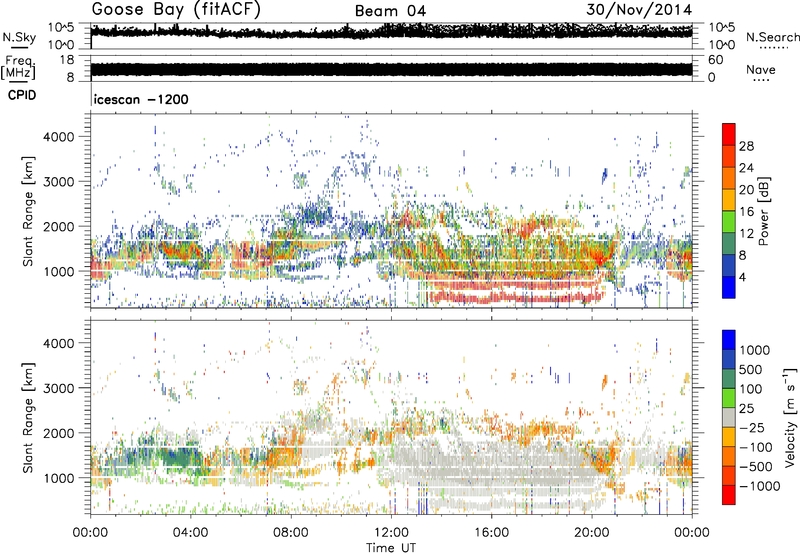This screenshot has width=800, height=554.
Task: Click the '-25' tick on Velocity colorbar
Action: click(752, 427)
